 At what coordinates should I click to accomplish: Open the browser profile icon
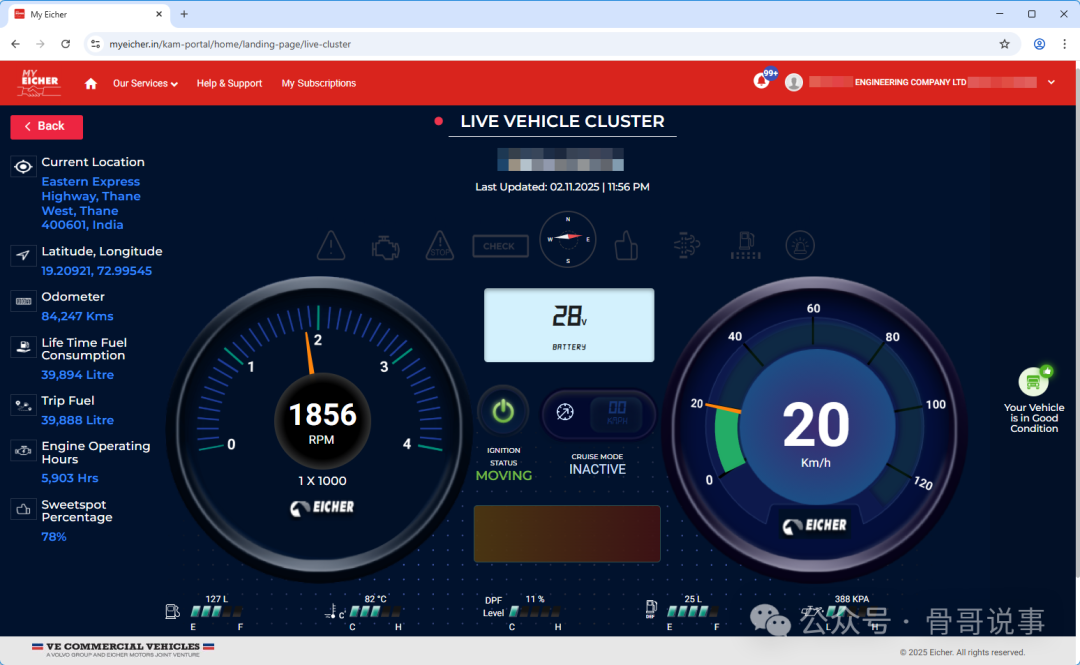tap(1039, 44)
